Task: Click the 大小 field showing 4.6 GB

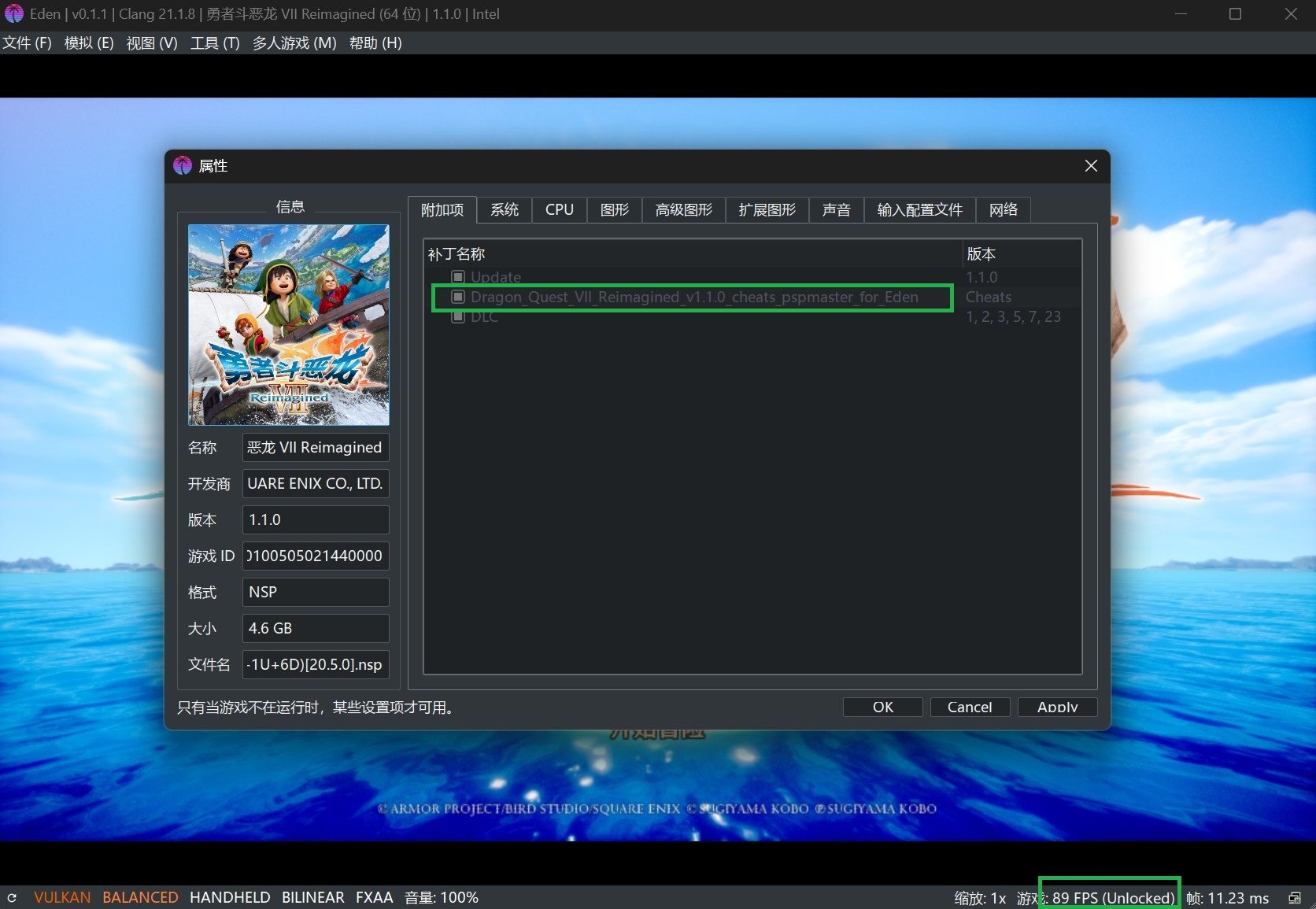Action: tap(316, 628)
